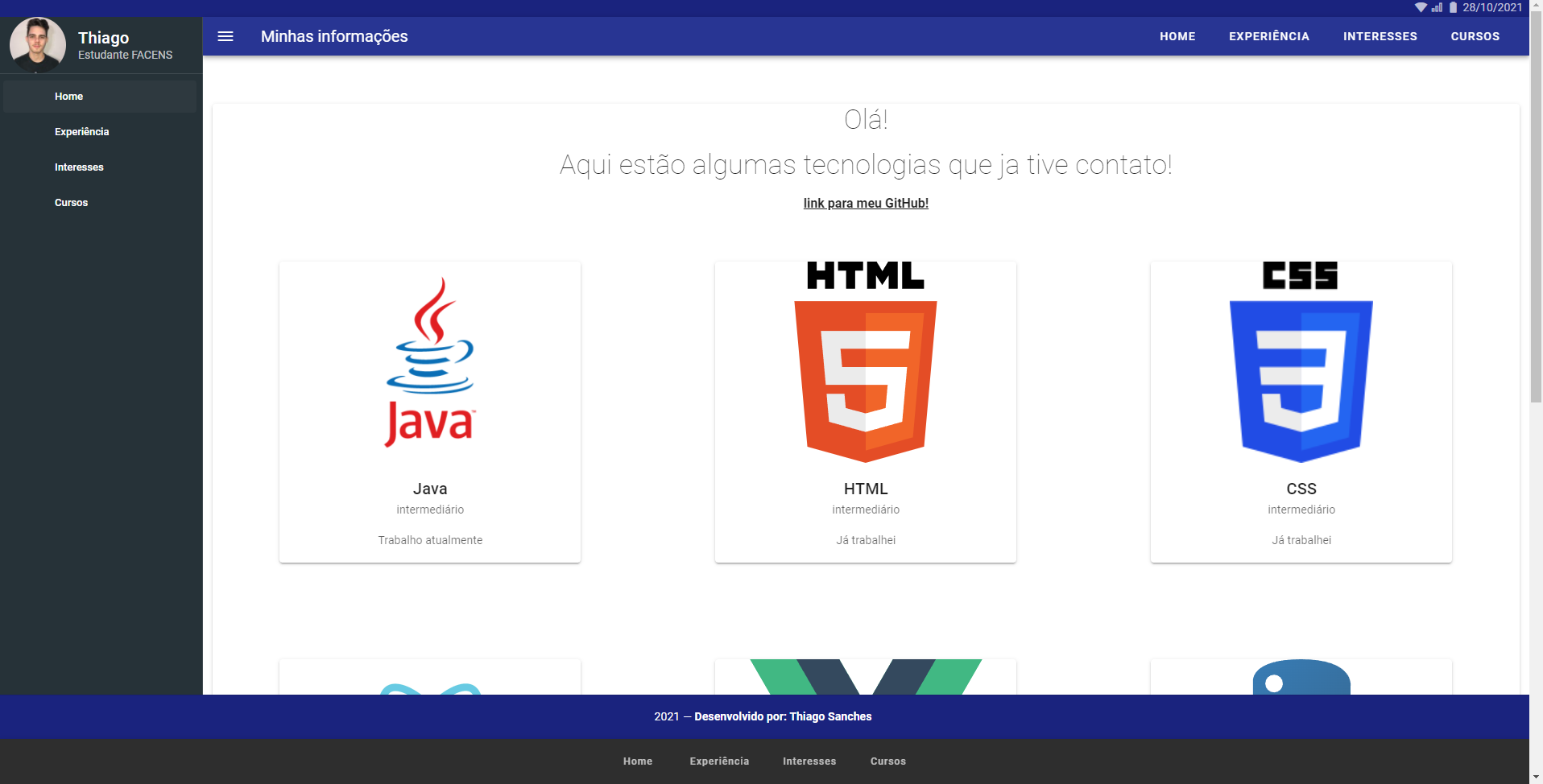
Task: Click Home in the footer navigation
Action: click(637, 761)
